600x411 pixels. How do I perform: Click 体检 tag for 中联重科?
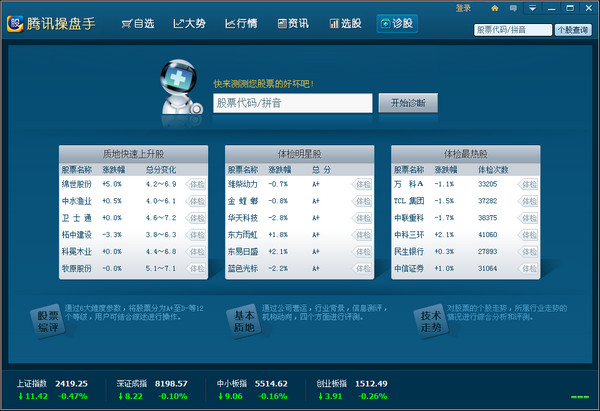pyautogui.click(x=528, y=218)
